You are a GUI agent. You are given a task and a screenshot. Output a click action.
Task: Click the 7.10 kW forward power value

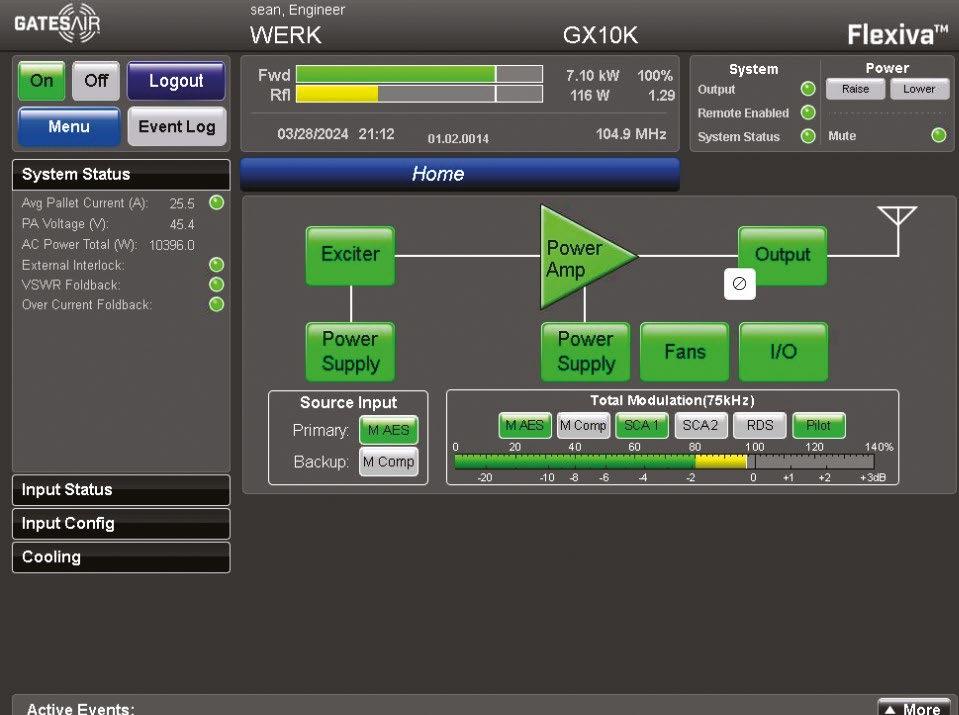[x=592, y=75]
